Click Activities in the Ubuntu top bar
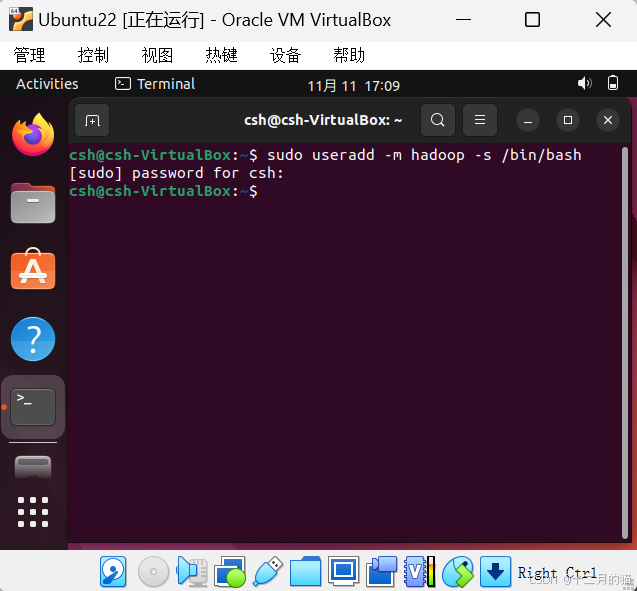The width and height of the screenshot is (637, 591). tap(47, 84)
